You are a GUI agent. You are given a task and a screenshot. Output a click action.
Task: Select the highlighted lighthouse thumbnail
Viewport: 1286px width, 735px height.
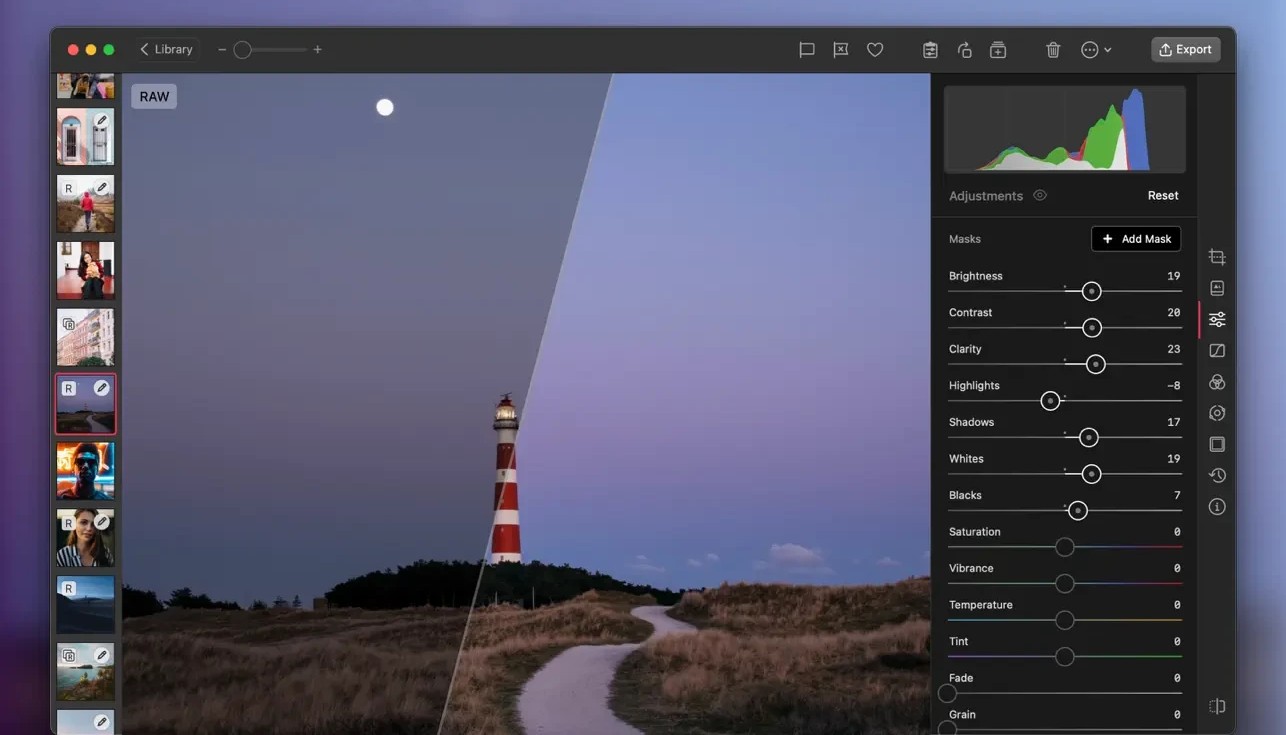[x=86, y=404]
